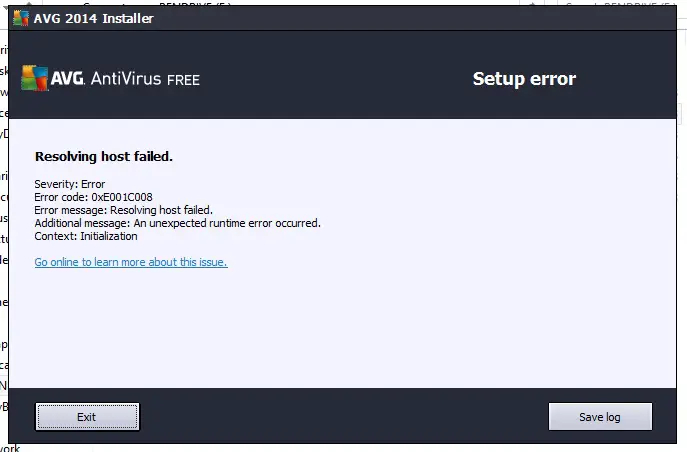Click the 'Severity: Error' line
Viewport: 687px width, 452px height.
[70, 184]
